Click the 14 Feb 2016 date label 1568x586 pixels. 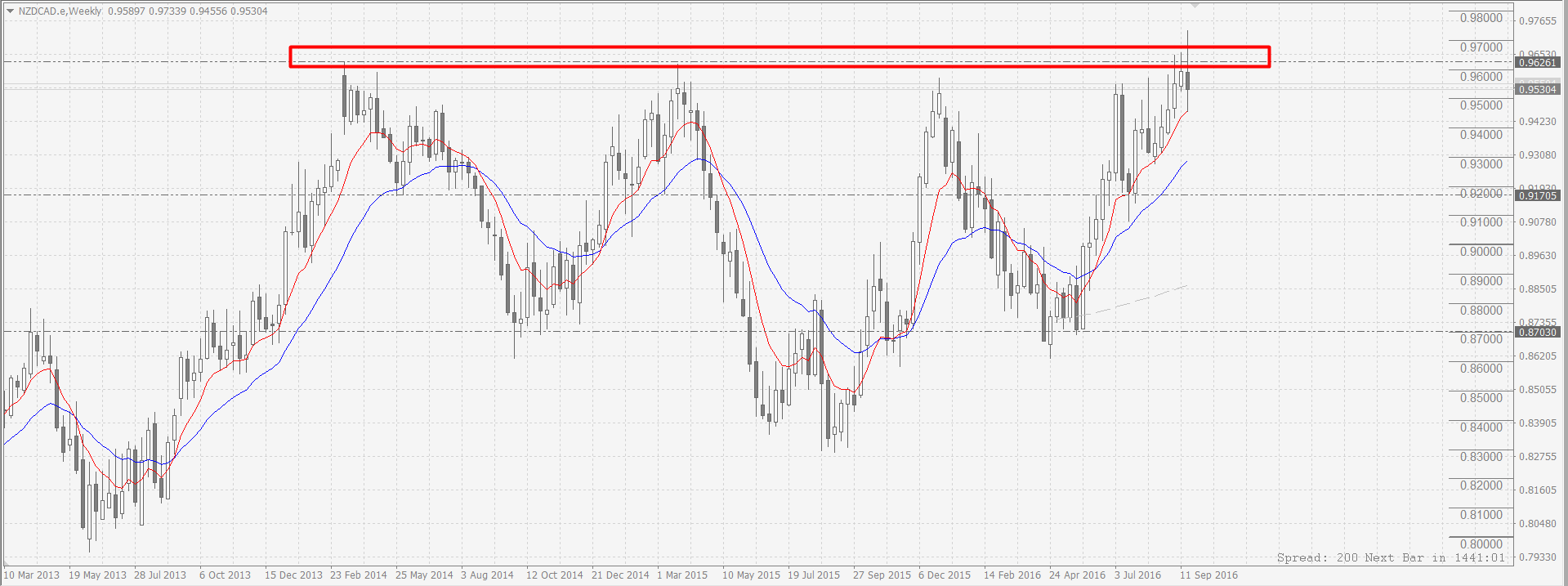click(x=1012, y=575)
